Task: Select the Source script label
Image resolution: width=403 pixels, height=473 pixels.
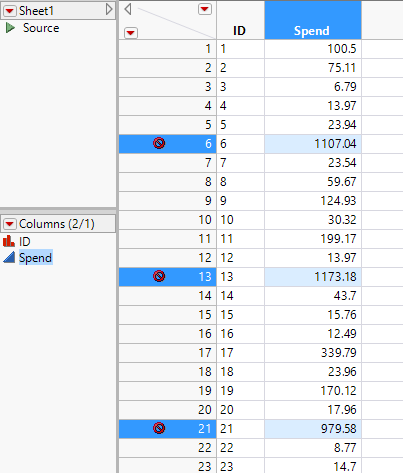Action: coord(41,28)
